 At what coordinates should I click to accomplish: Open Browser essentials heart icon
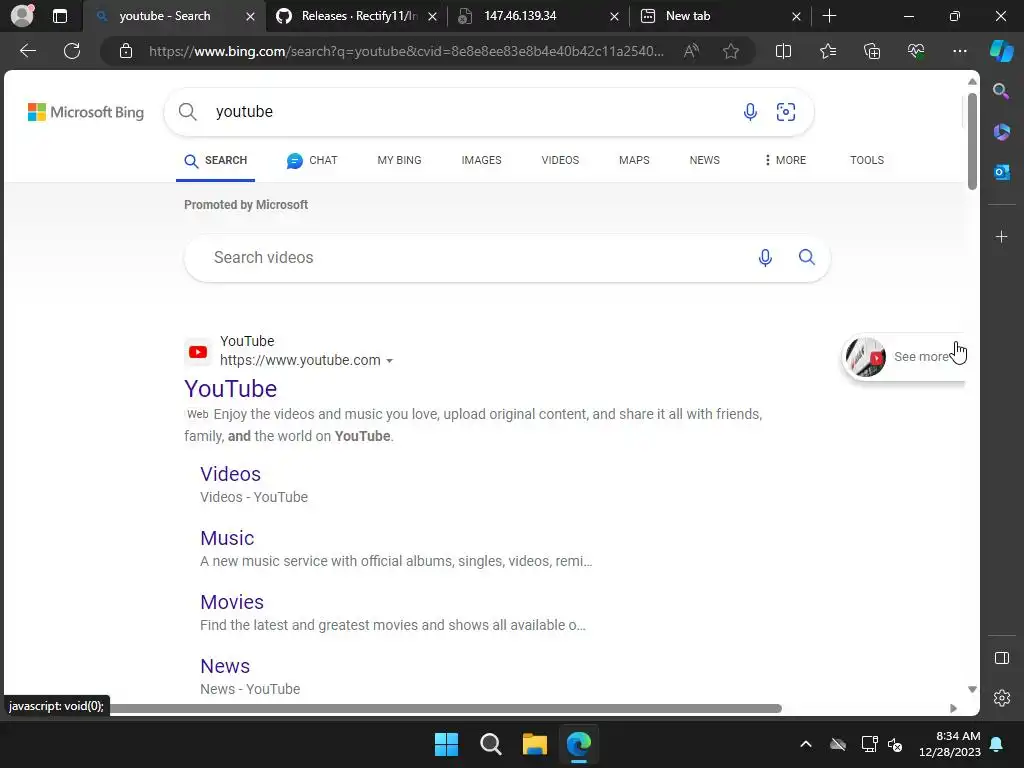tap(916, 51)
